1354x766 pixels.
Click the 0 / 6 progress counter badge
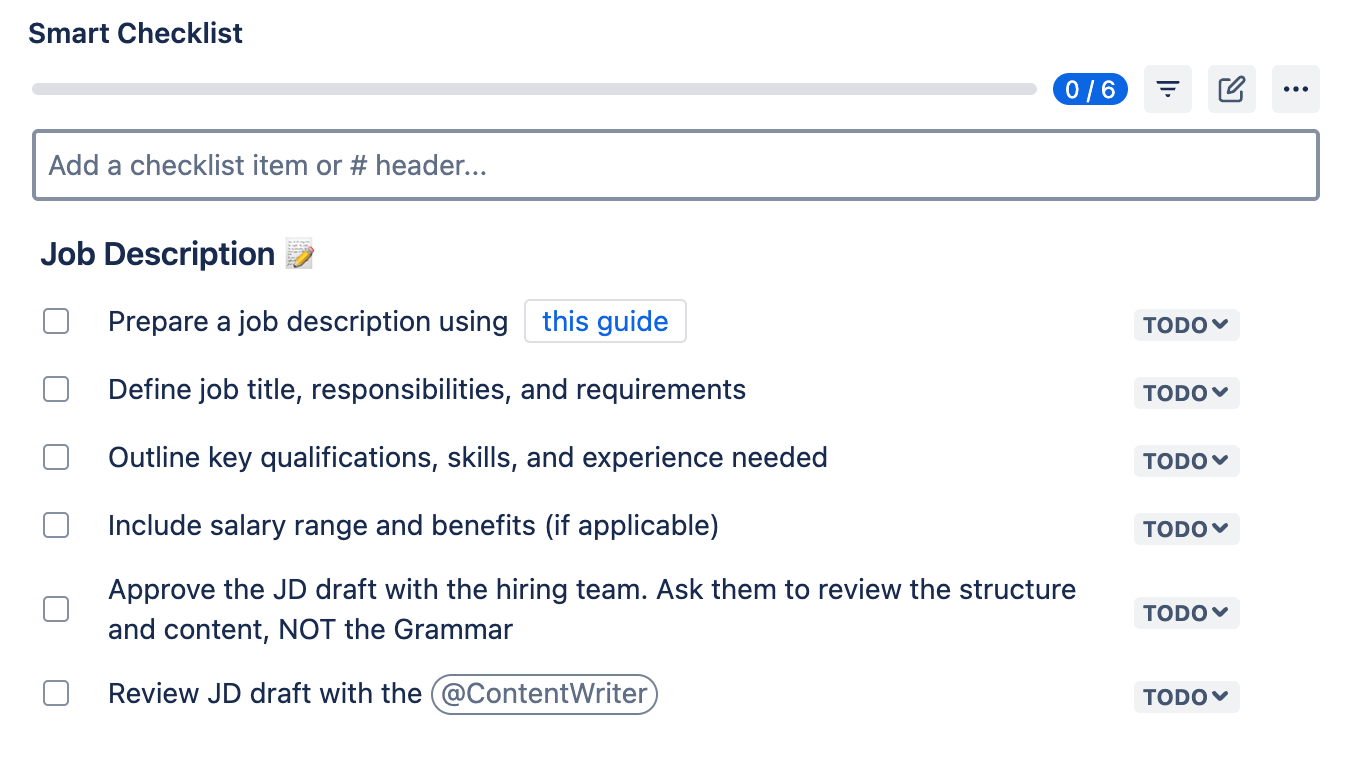(x=1090, y=90)
